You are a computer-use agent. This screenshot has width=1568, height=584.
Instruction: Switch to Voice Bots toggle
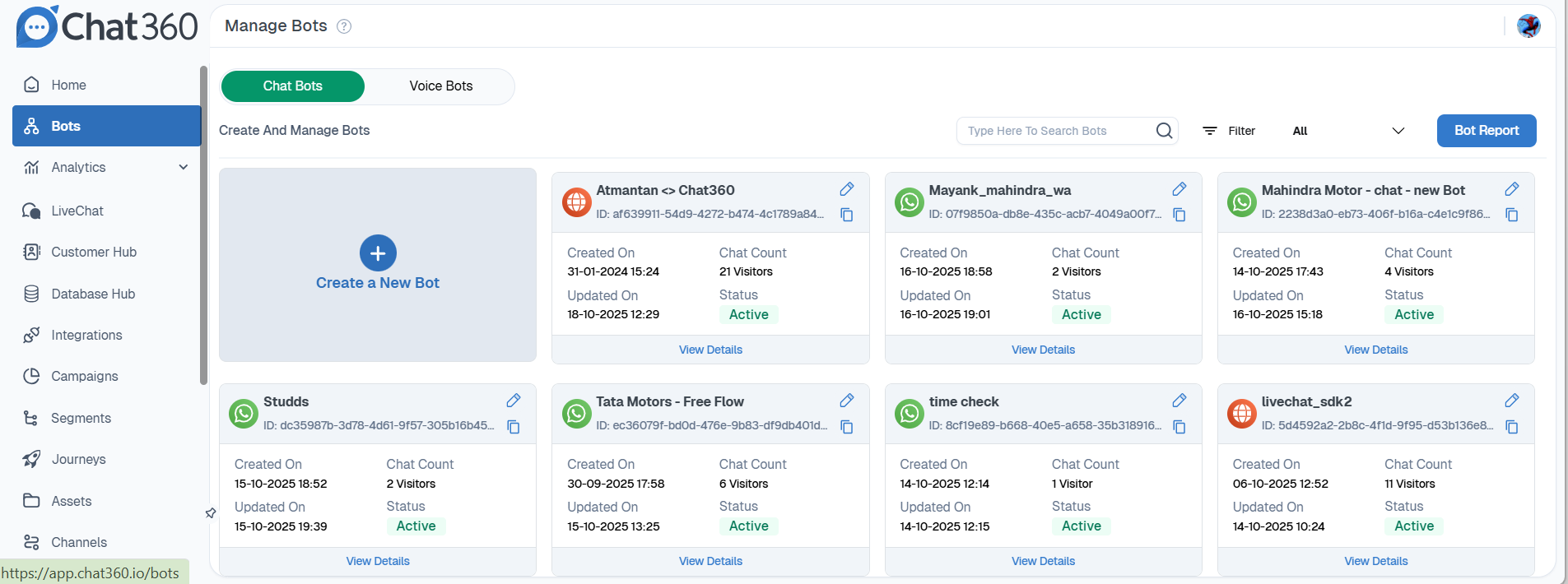click(440, 86)
